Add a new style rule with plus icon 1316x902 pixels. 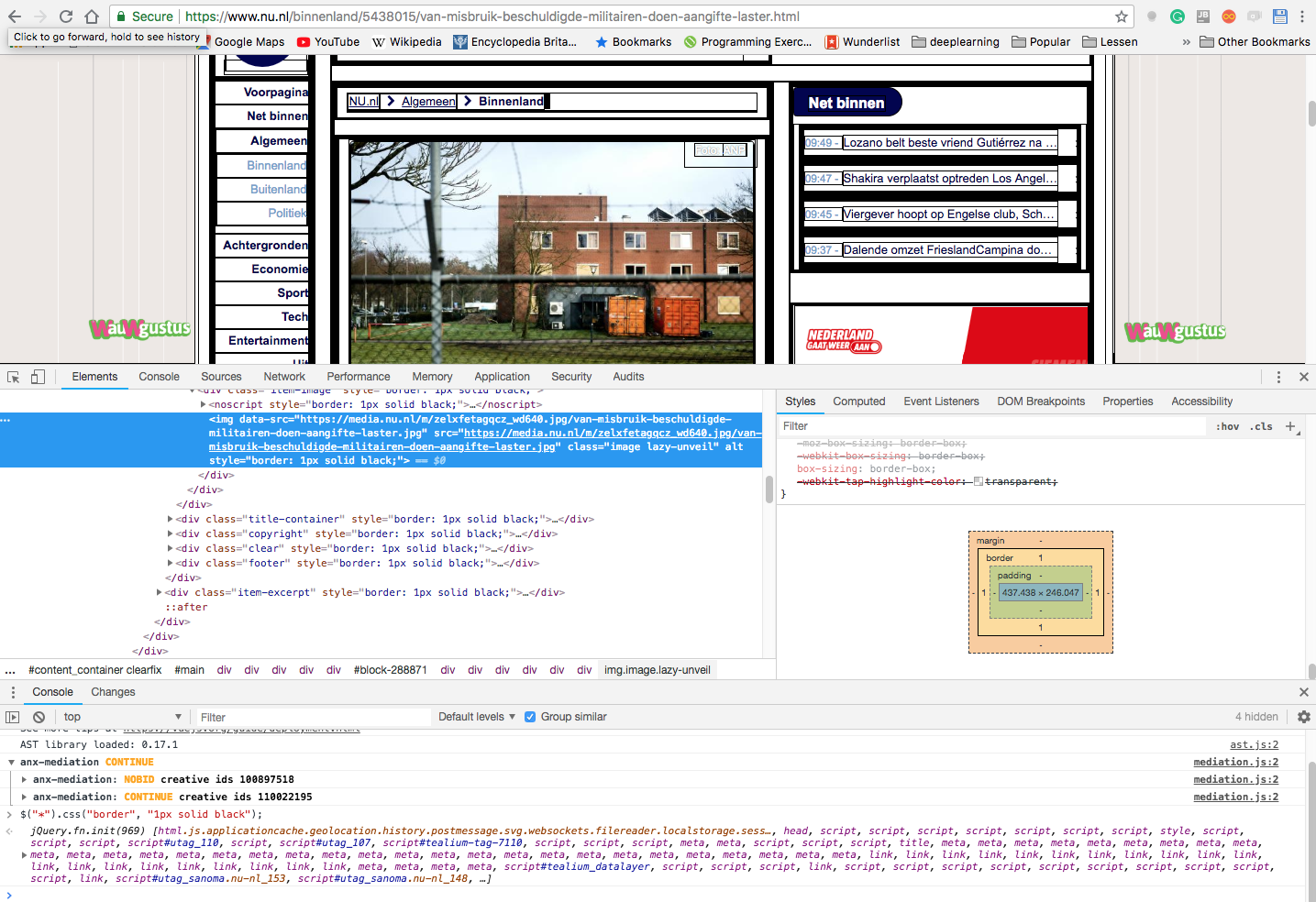pos(1290,426)
